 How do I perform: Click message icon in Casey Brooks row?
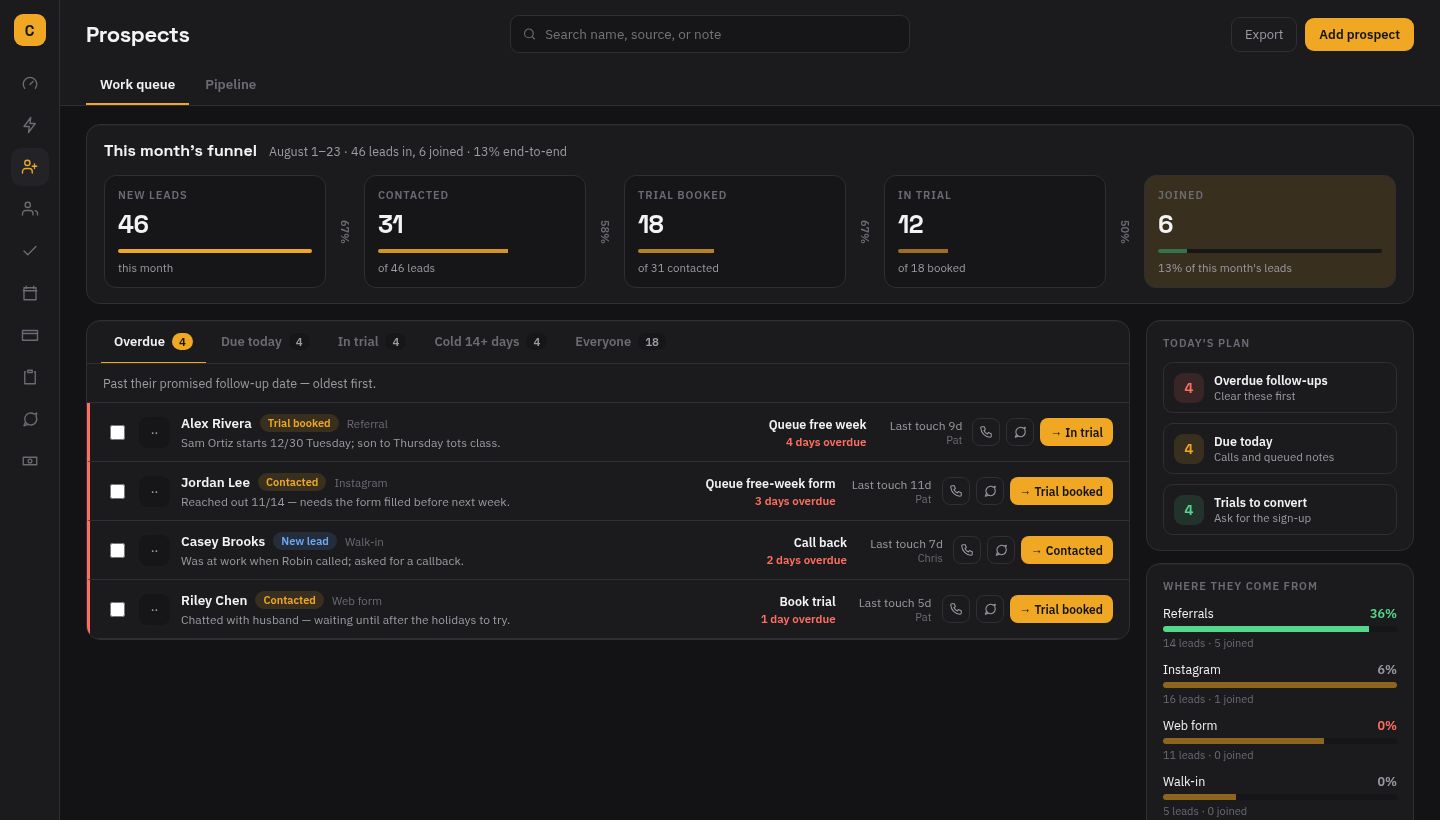pos(1001,550)
